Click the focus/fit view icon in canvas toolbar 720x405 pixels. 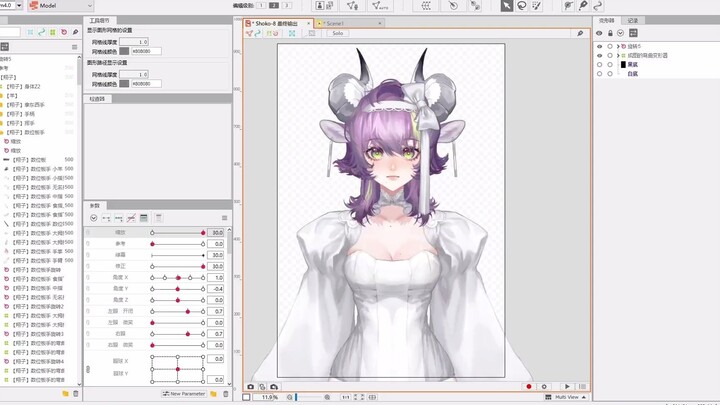(x=292, y=33)
